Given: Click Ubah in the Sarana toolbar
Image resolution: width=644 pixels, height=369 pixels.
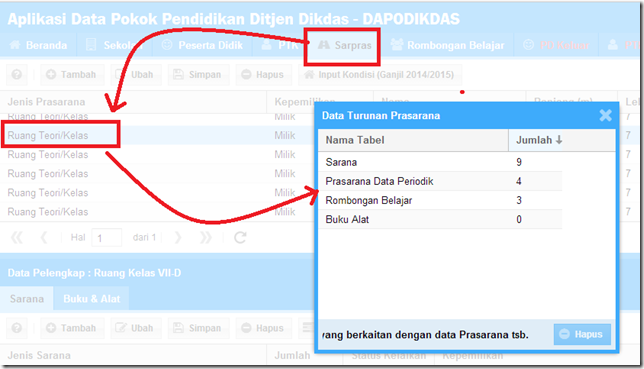Looking at the screenshot, I should pos(135,328).
